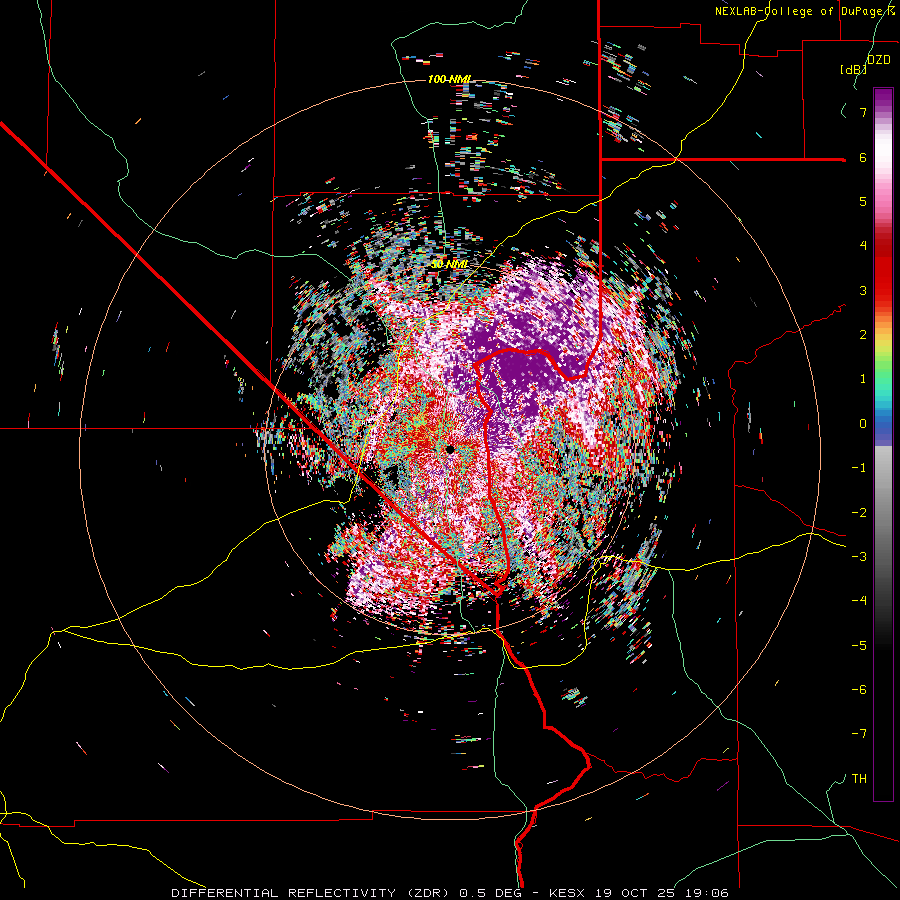Select the positive 3 tick label on scale

click(x=863, y=290)
